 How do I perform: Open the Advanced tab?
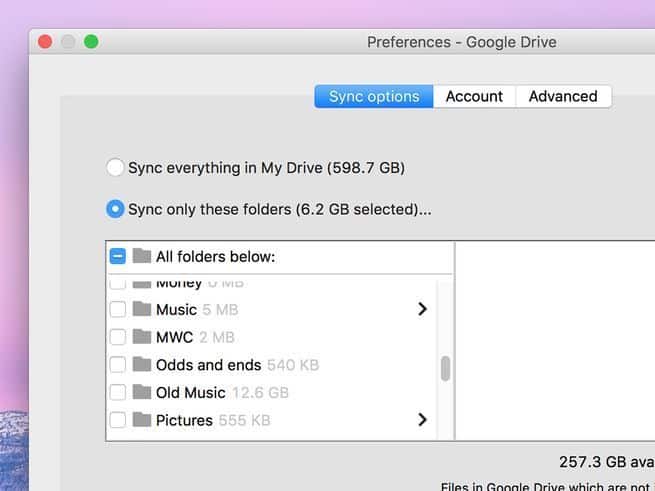pos(563,96)
